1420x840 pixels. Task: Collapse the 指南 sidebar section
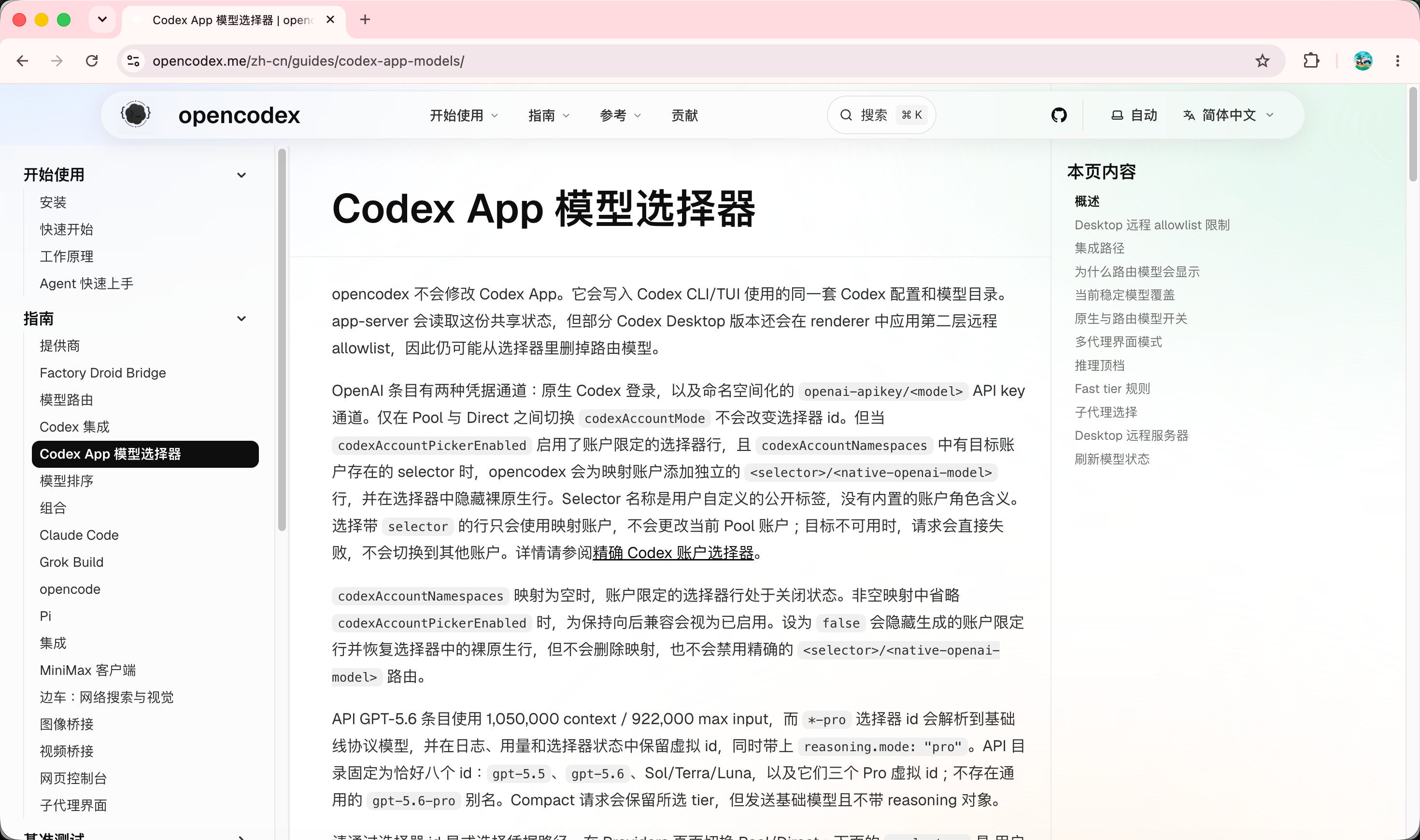click(242, 319)
